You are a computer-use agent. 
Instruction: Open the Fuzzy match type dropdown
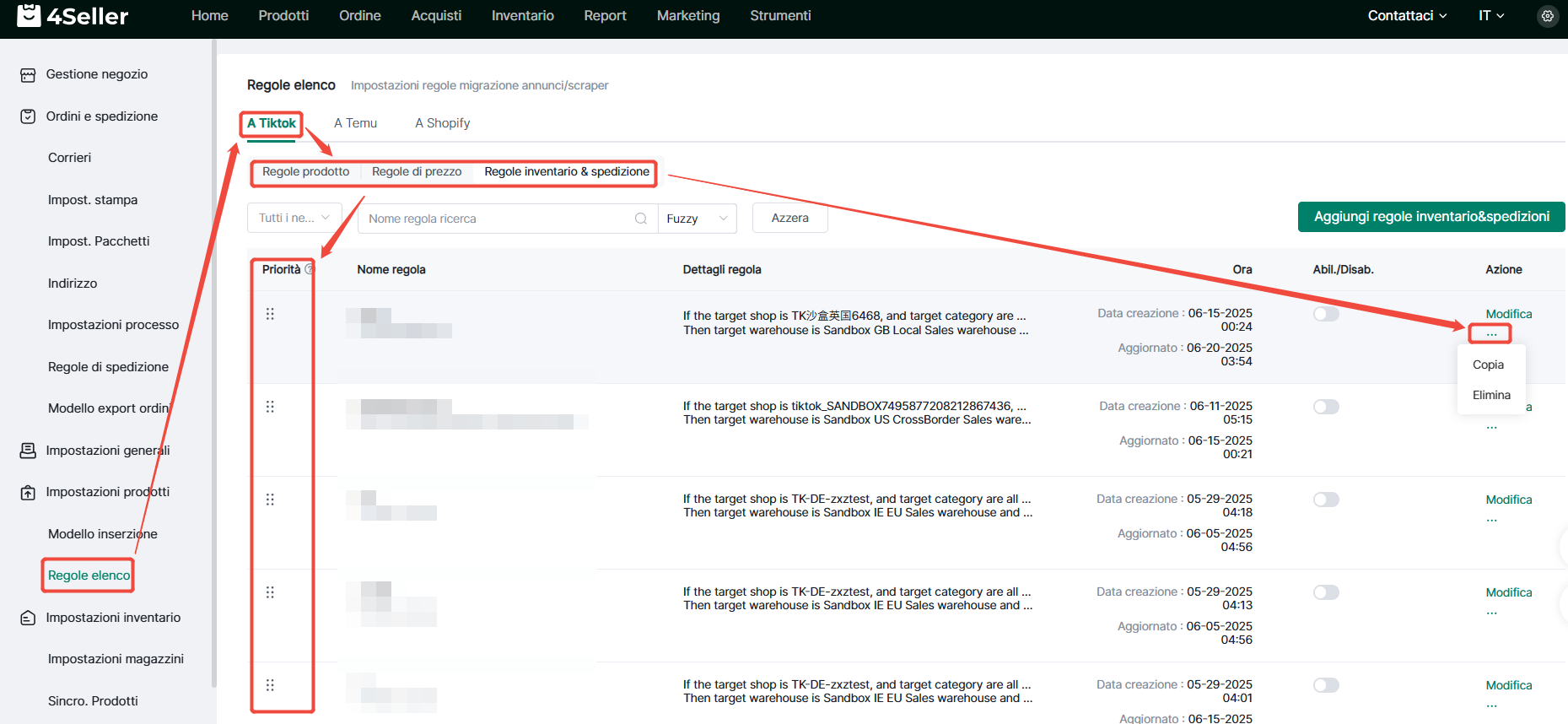point(697,219)
